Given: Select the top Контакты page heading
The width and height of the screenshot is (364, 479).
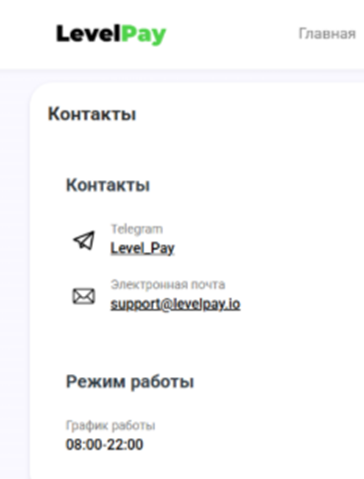Looking at the screenshot, I should click(92, 114).
